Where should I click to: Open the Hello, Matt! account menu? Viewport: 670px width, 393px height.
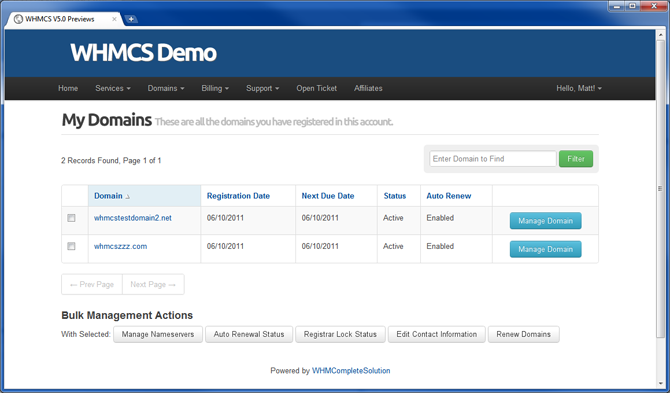[x=579, y=88]
